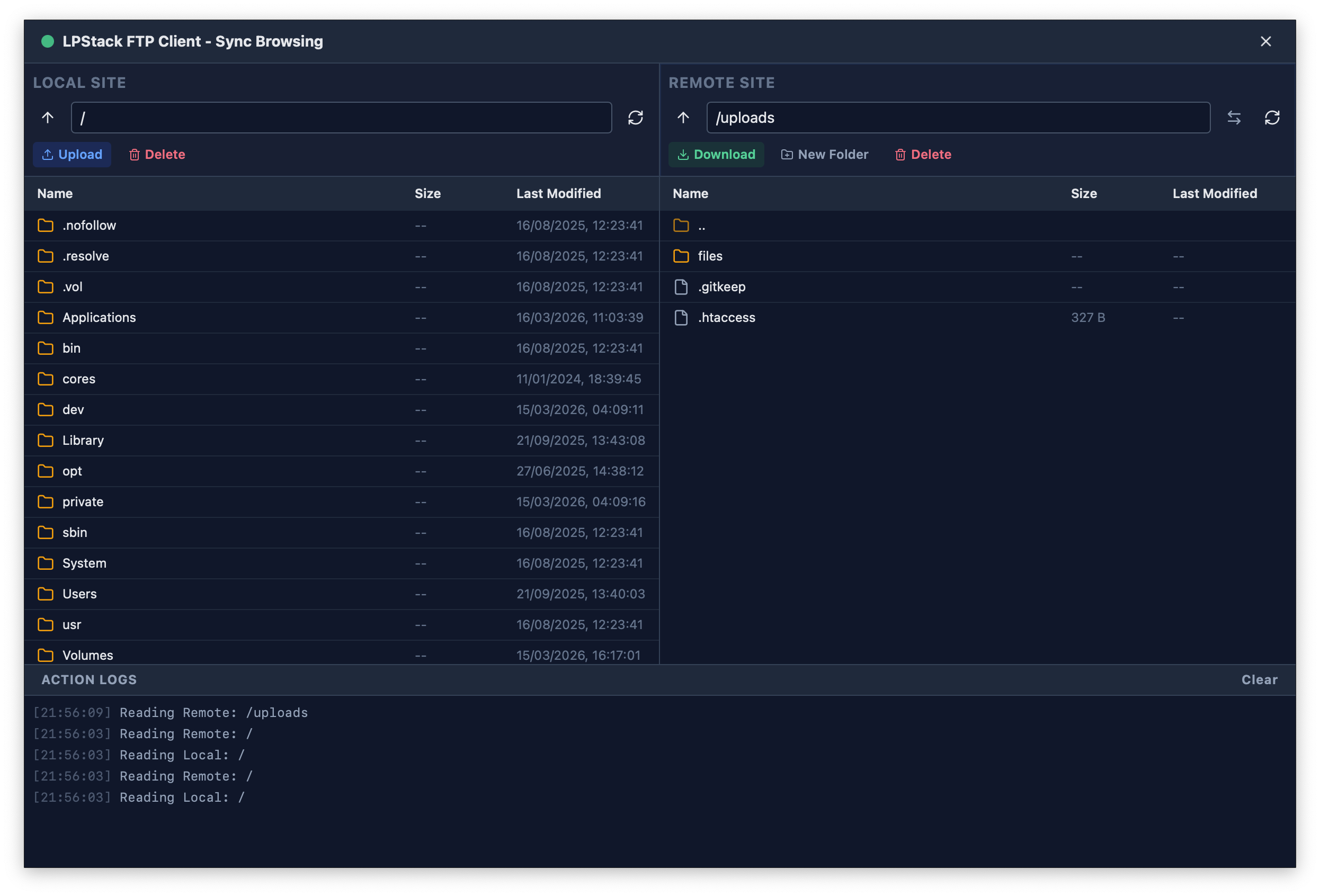This screenshot has height=896, width=1320.
Task: Navigate up one level on the remote site
Action: click(682, 118)
